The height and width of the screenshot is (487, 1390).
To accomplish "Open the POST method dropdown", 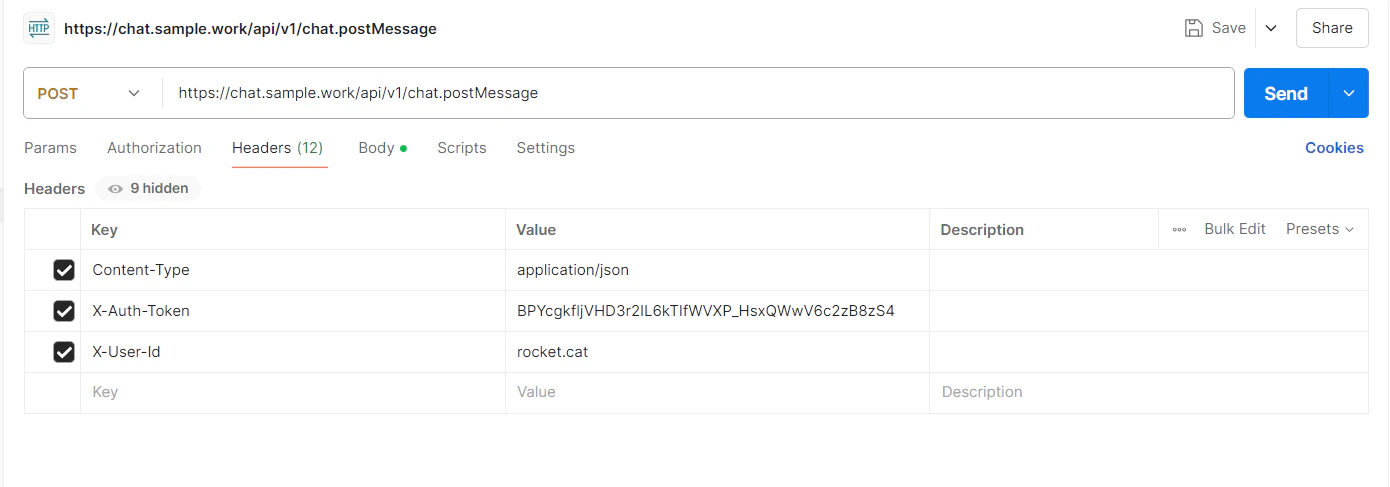I will point(92,93).
